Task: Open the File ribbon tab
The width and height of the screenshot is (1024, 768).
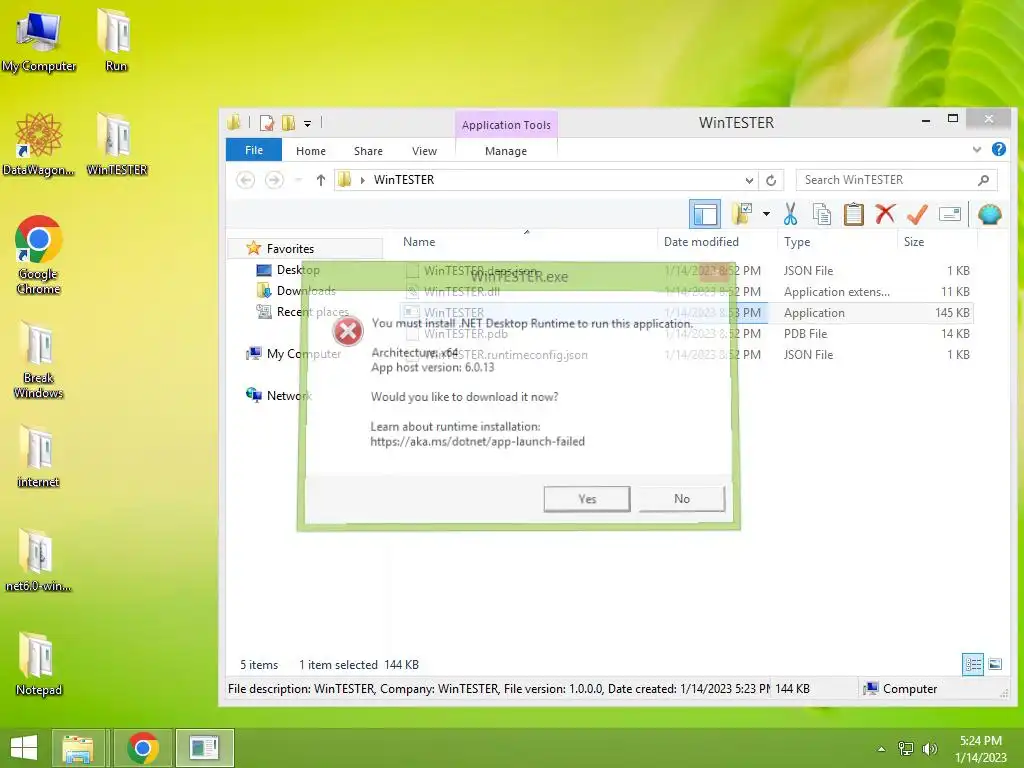Action: pyautogui.click(x=253, y=150)
